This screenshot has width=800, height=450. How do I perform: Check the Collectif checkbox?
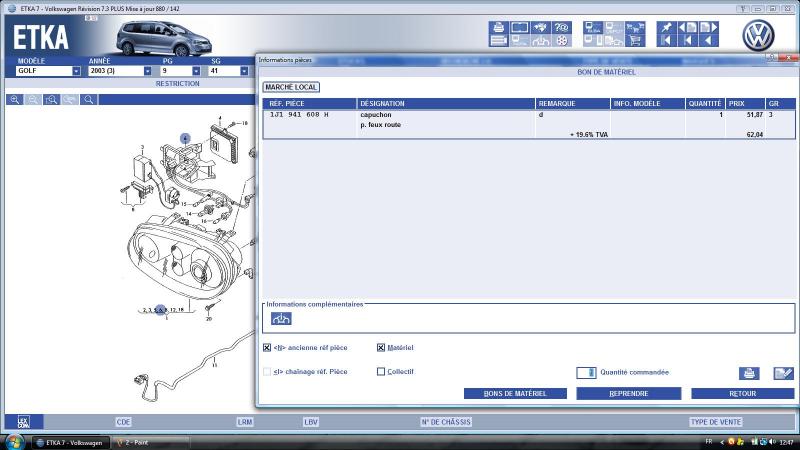pyautogui.click(x=381, y=371)
